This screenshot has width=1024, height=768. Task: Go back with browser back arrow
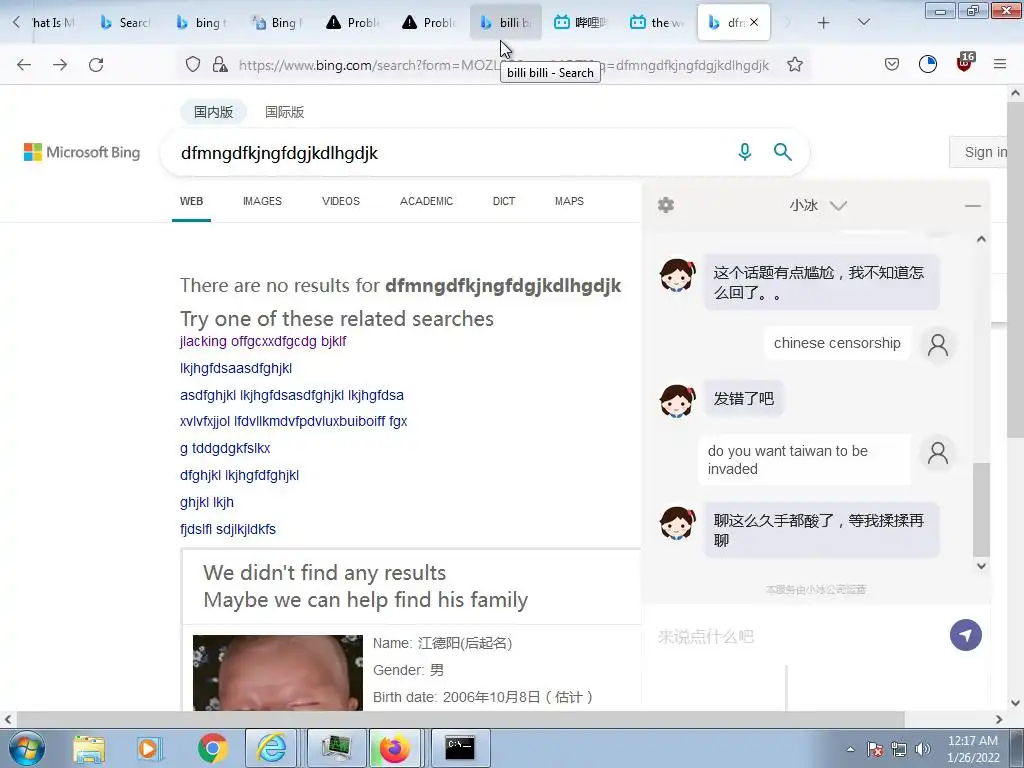(x=24, y=65)
